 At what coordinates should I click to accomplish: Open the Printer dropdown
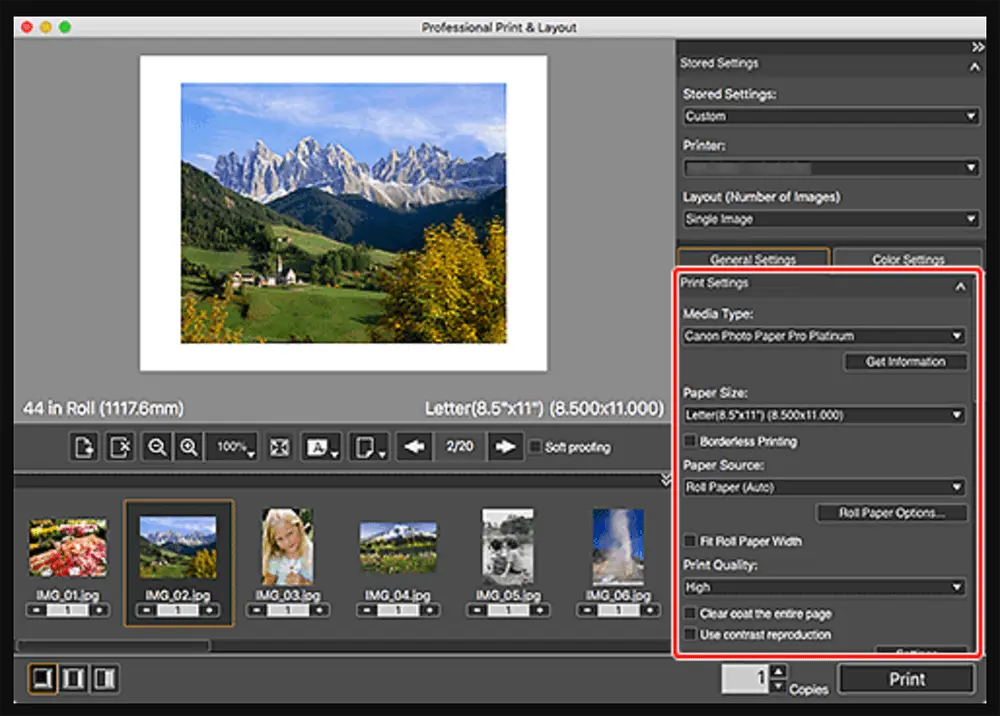pos(831,168)
